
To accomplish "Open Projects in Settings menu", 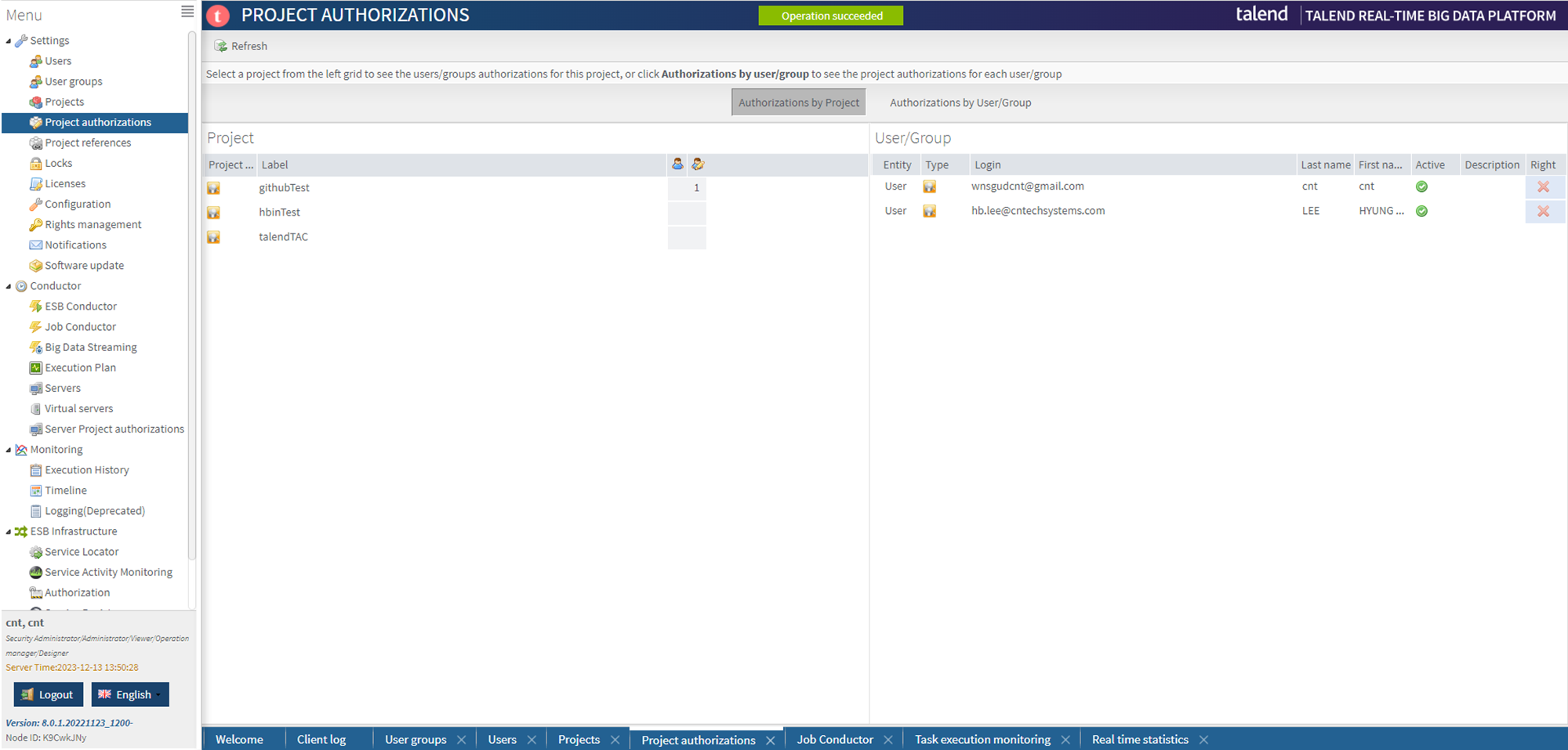I will 64,102.
